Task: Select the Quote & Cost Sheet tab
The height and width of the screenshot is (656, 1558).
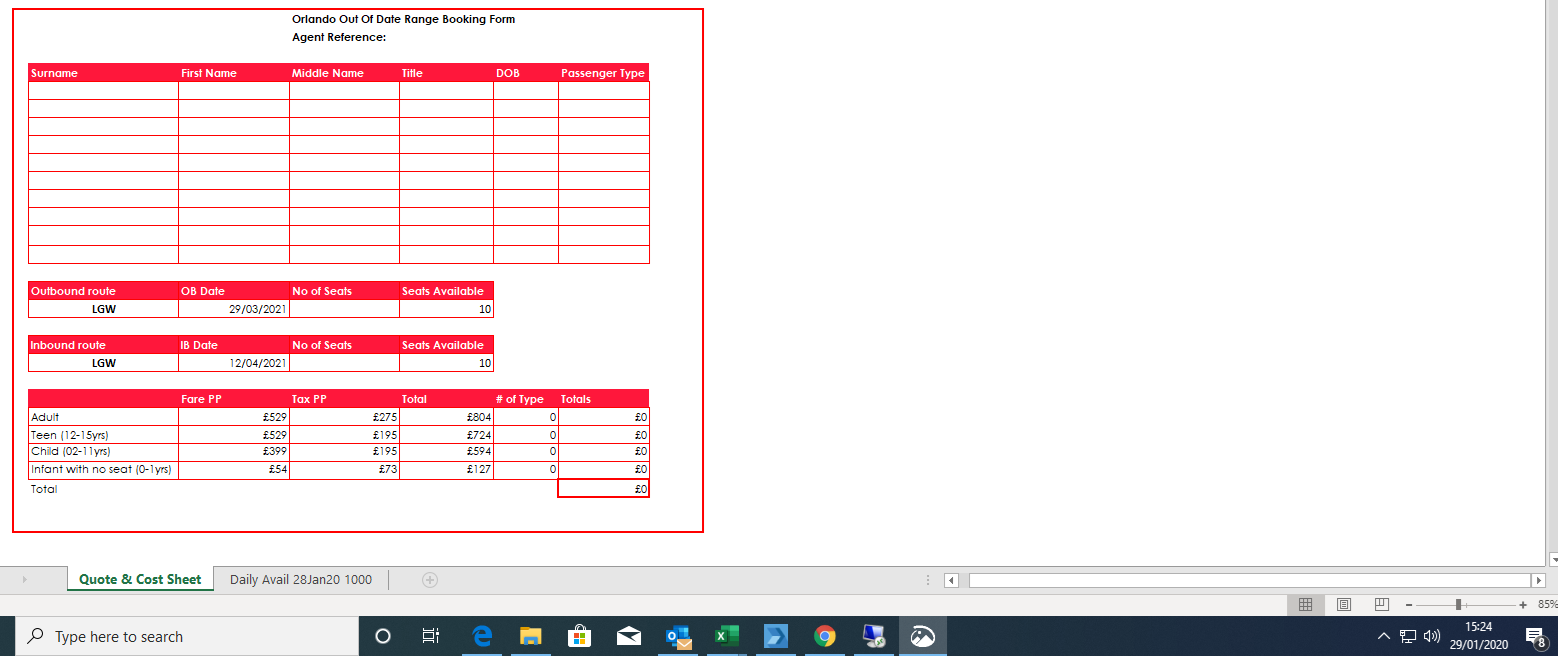Action: click(x=140, y=579)
